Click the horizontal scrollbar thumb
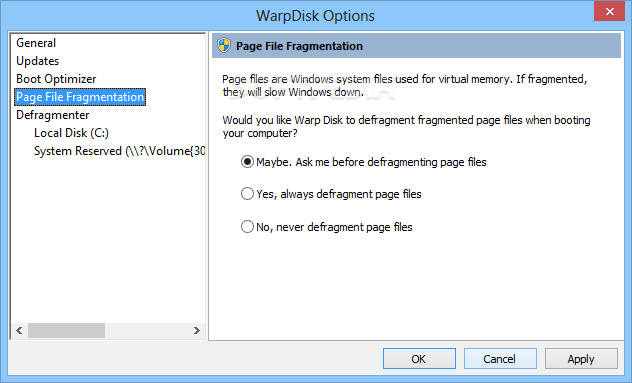632x383 pixels. 67,331
